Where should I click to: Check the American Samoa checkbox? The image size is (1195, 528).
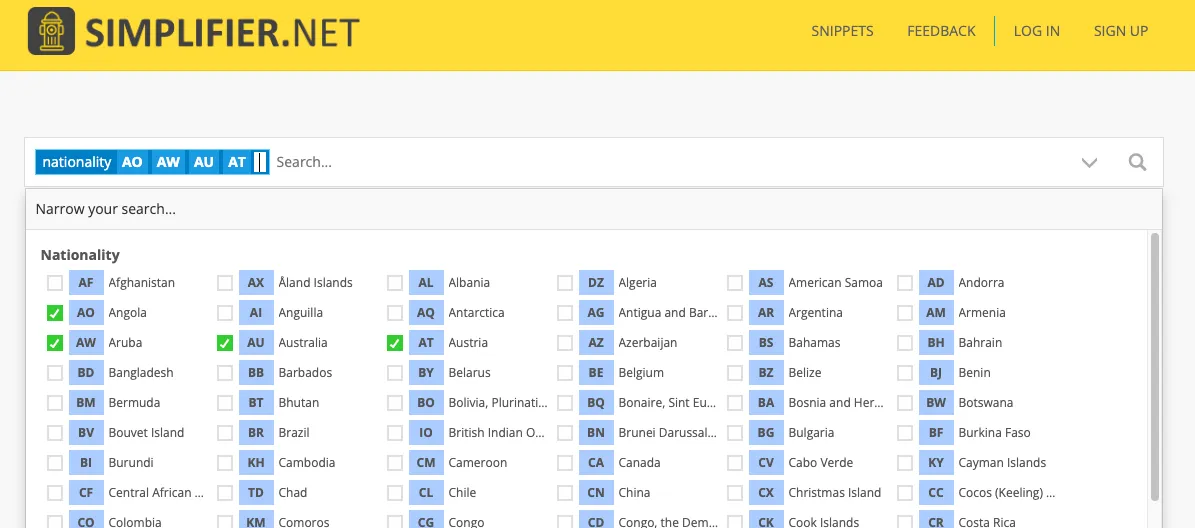point(735,283)
